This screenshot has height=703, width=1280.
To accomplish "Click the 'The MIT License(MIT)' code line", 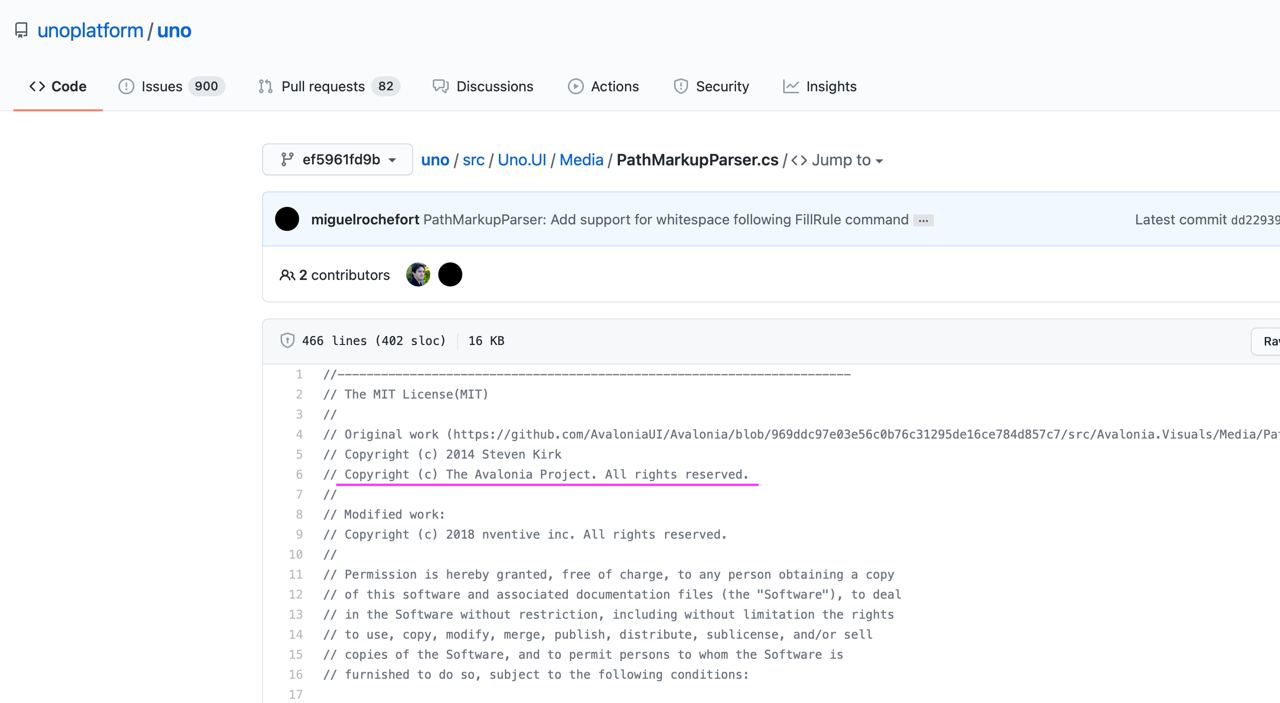I will click(x=406, y=394).
